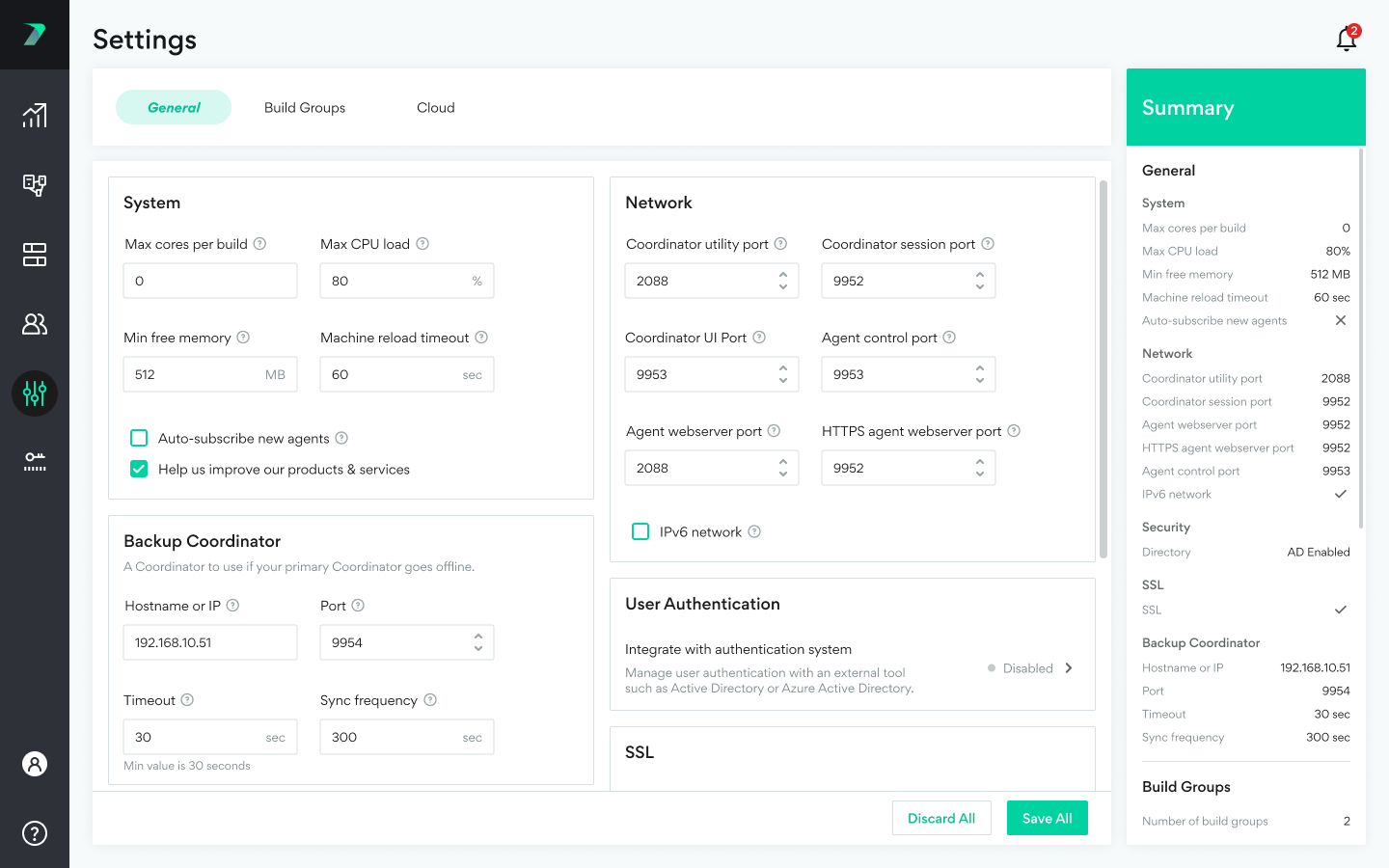The height and width of the screenshot is (868, 1389).
Task: Click the Save All button
Action: (1047, 818)
